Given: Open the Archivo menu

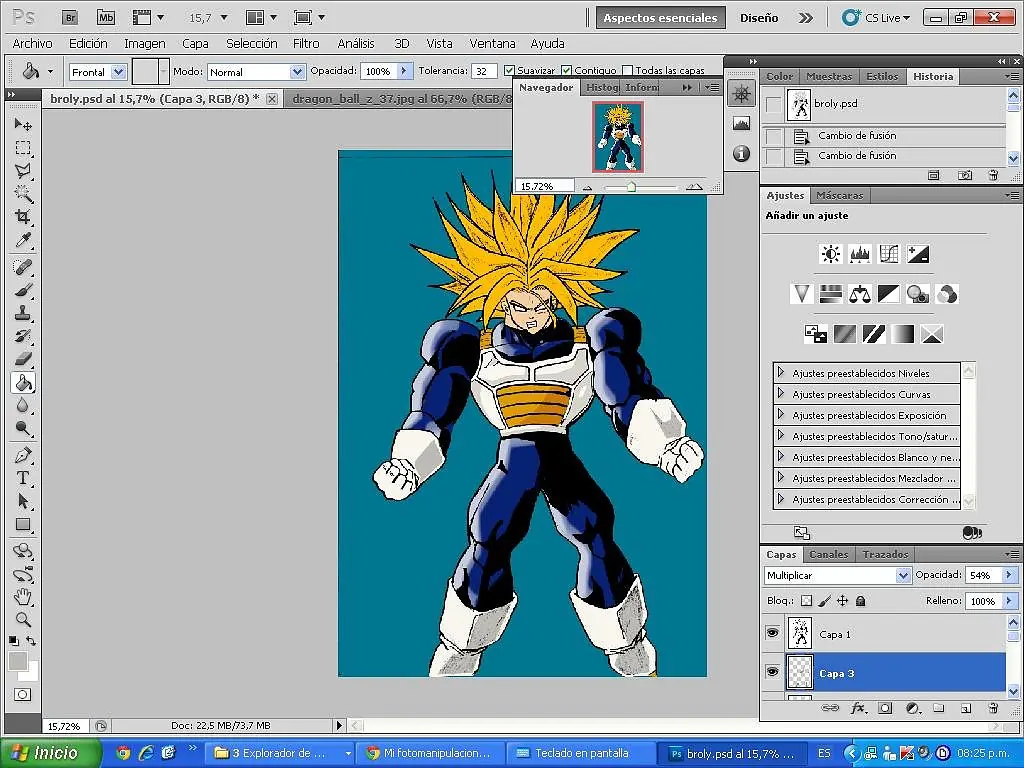Looking at the screenshot, I should click(32, 44).
